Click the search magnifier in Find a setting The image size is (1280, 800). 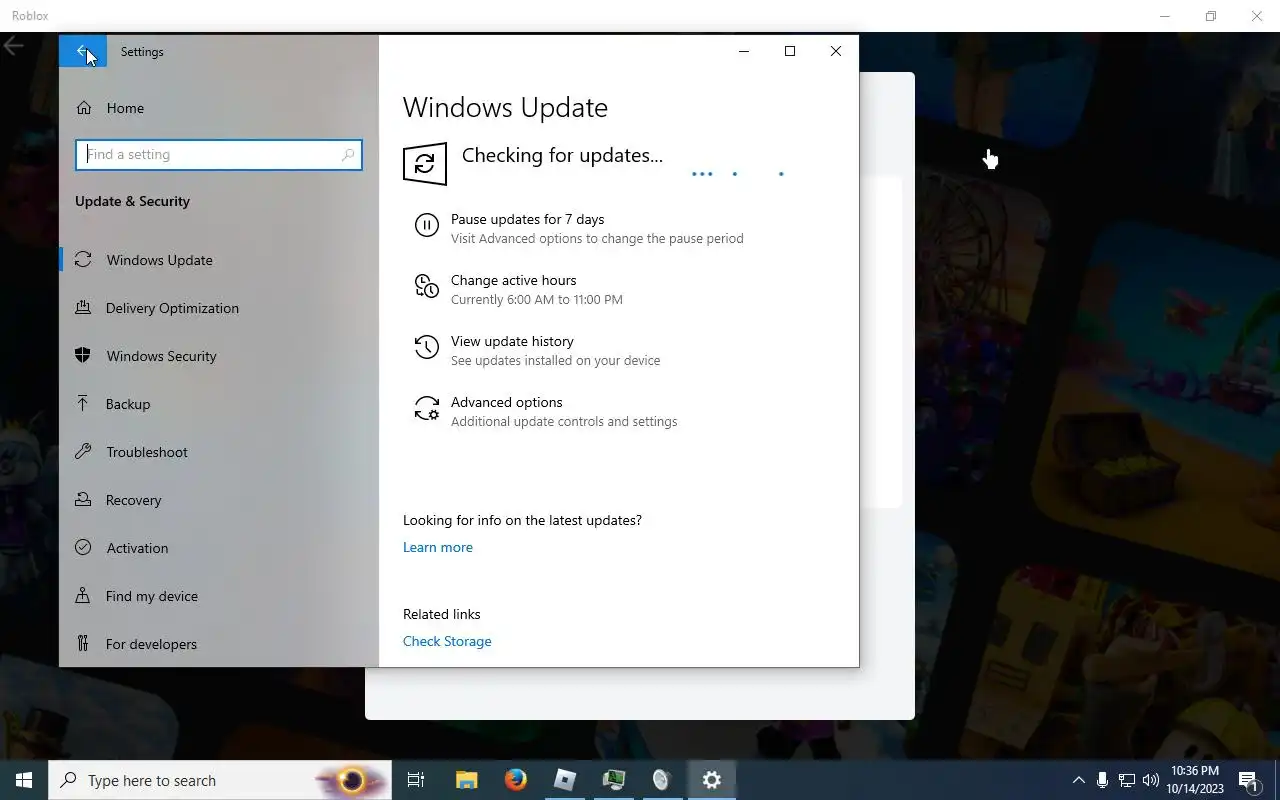pos(348,154)
